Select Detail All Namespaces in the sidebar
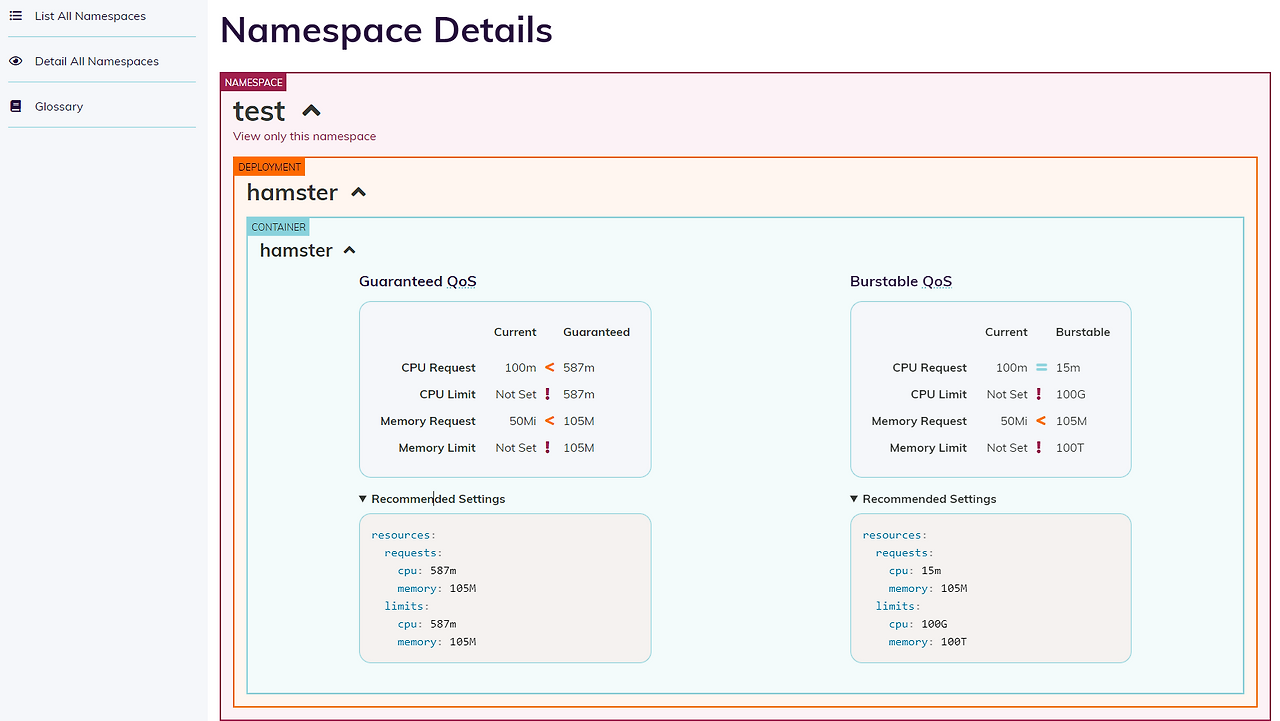This screenshot has width=1280, height=721. point(97,61)
